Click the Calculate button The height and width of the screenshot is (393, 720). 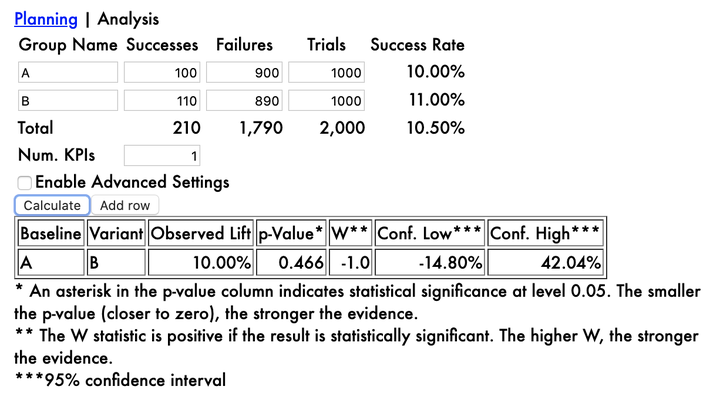pyautogui.click(x=52, y=205)
